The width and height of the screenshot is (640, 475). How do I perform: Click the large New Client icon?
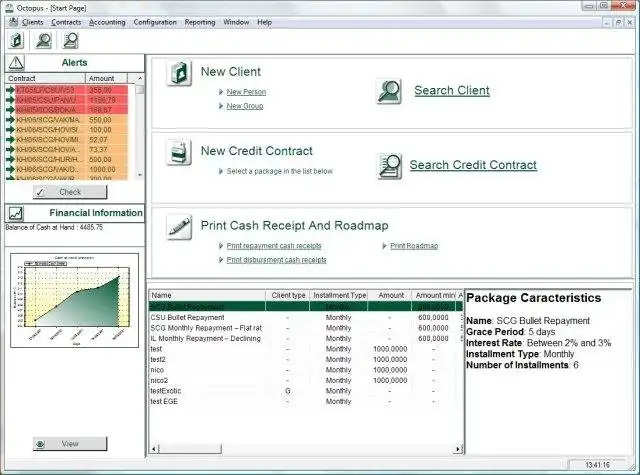click(179, 73)
